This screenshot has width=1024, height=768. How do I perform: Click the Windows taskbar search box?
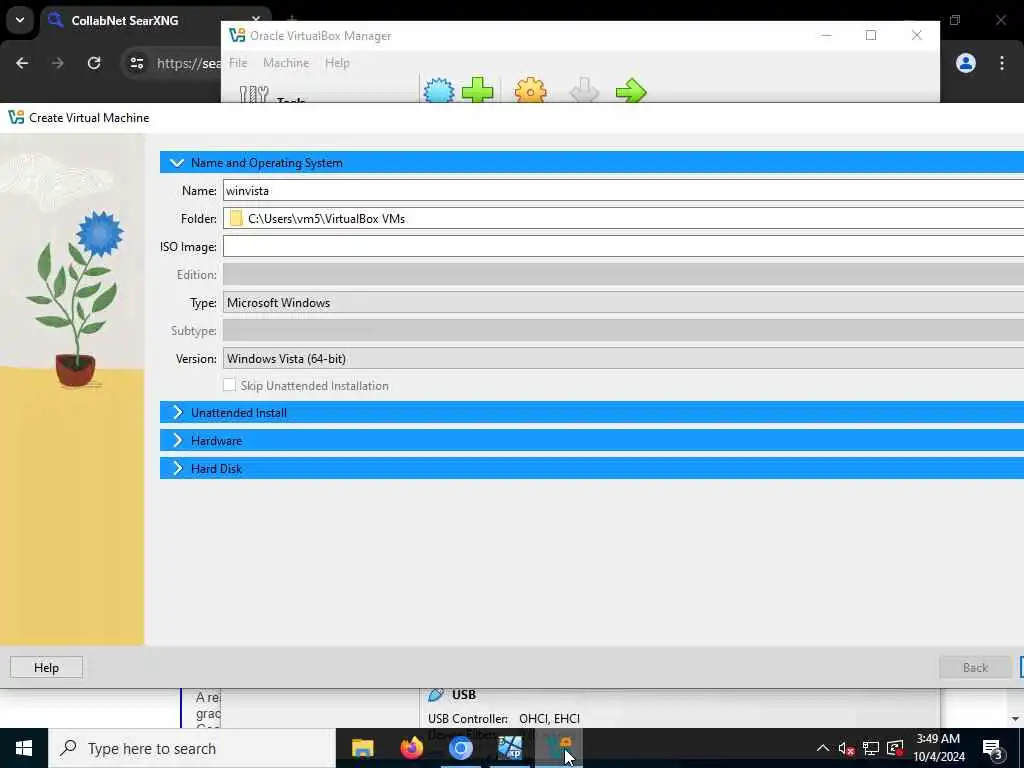coord(192,748)
